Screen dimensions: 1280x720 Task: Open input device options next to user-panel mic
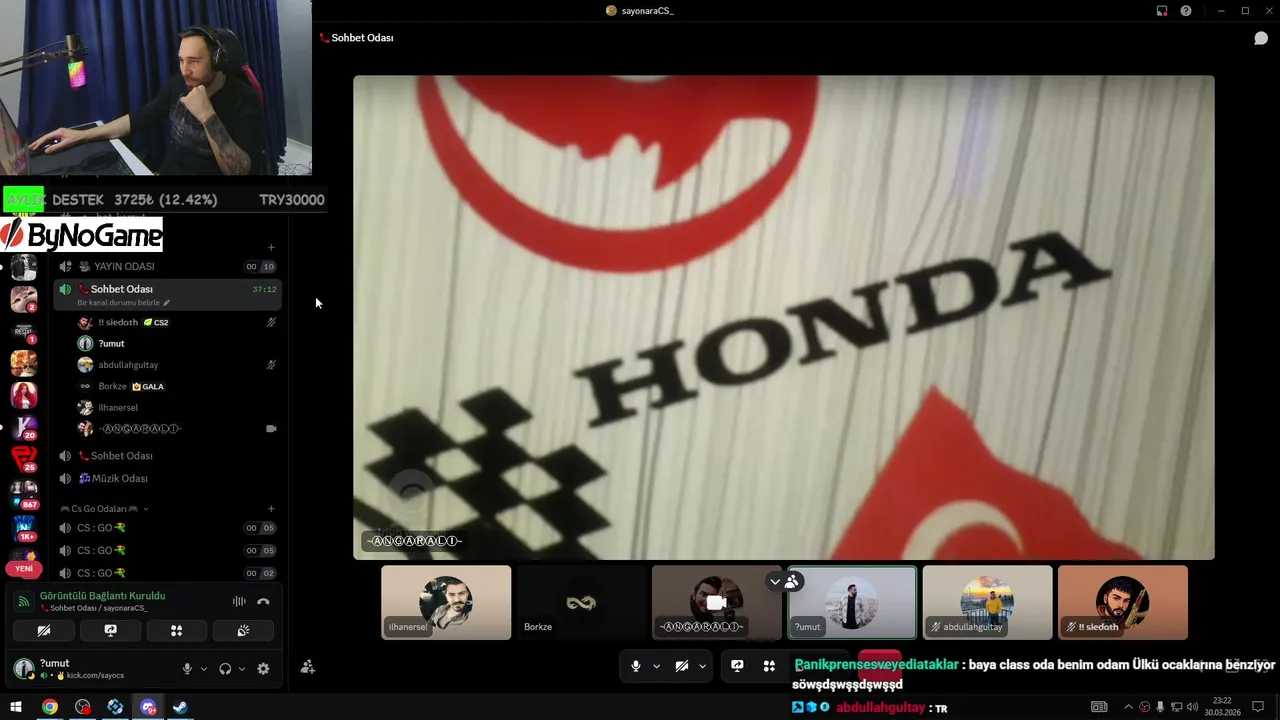(203, 669)
